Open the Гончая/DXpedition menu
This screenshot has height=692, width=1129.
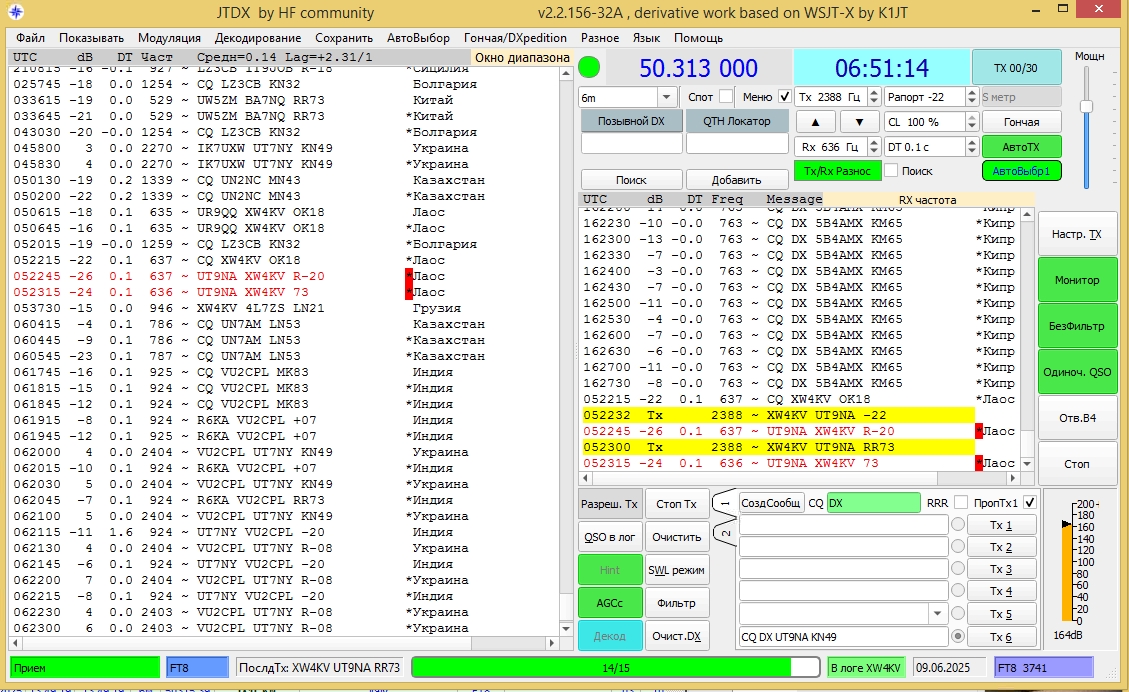[x=515, y=37]
